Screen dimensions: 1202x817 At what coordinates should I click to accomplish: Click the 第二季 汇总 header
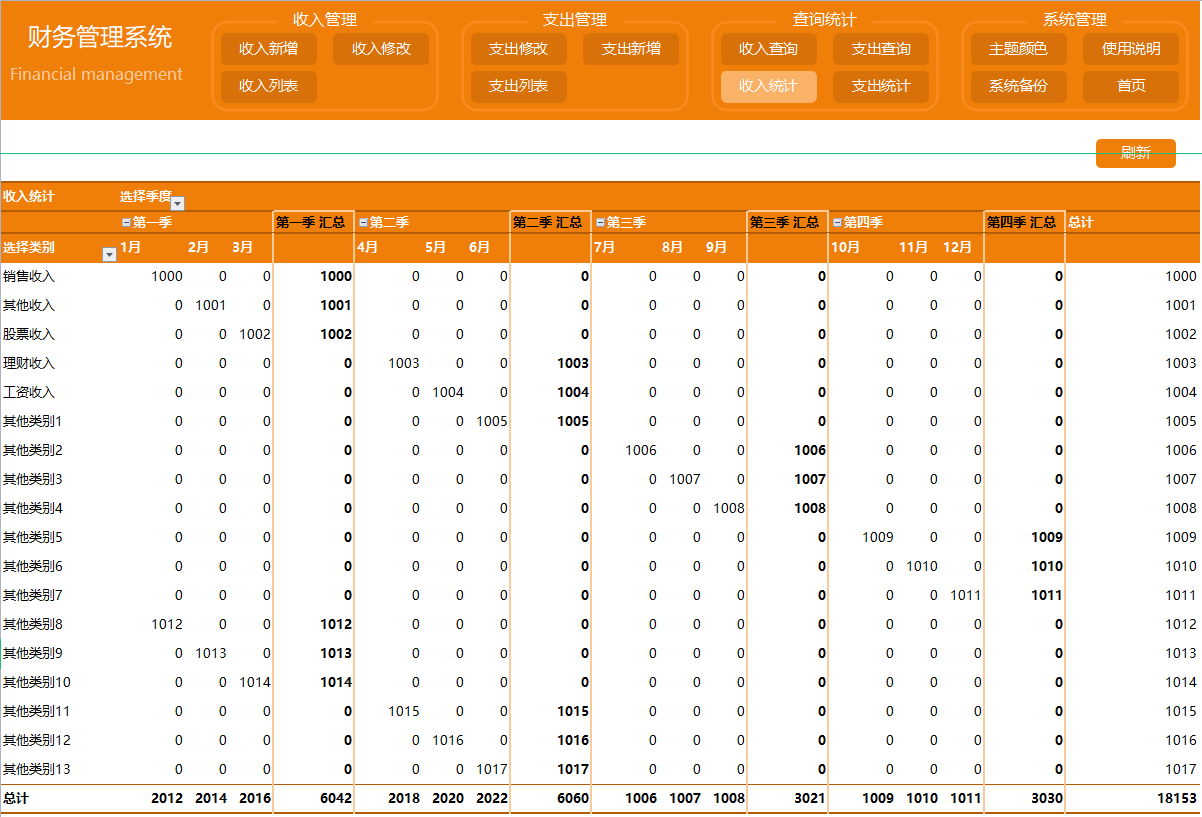(548, 222)
